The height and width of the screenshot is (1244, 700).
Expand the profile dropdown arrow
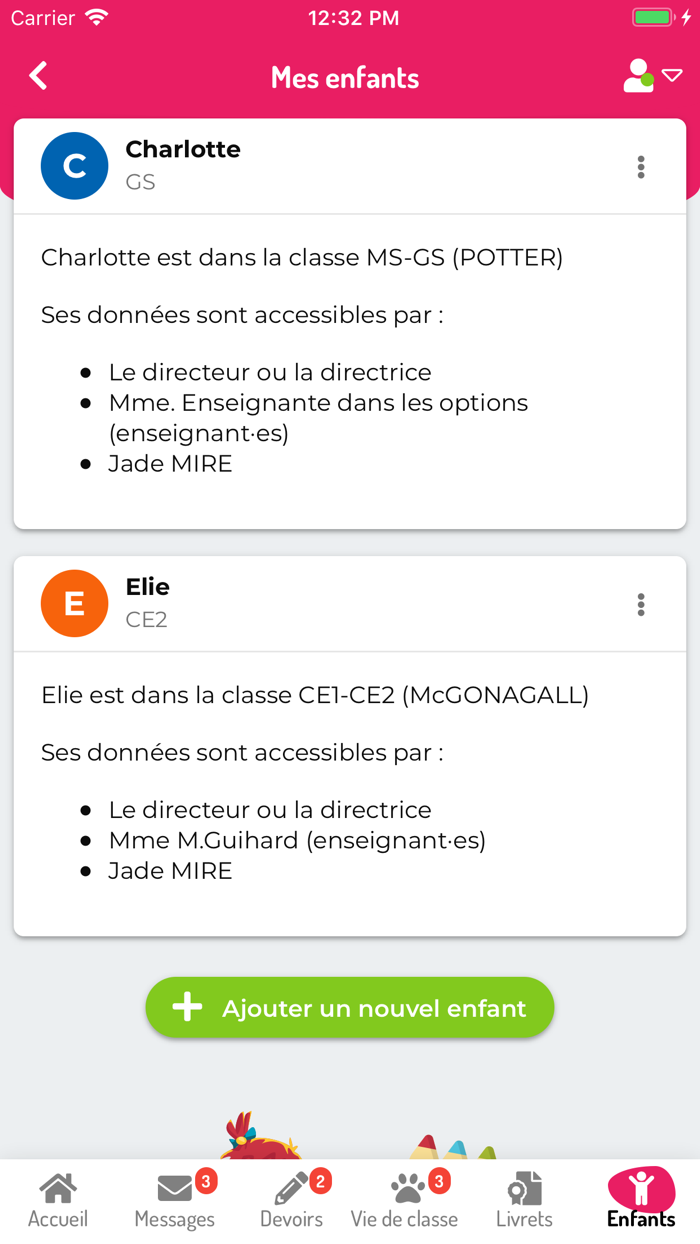click(670, 75)
